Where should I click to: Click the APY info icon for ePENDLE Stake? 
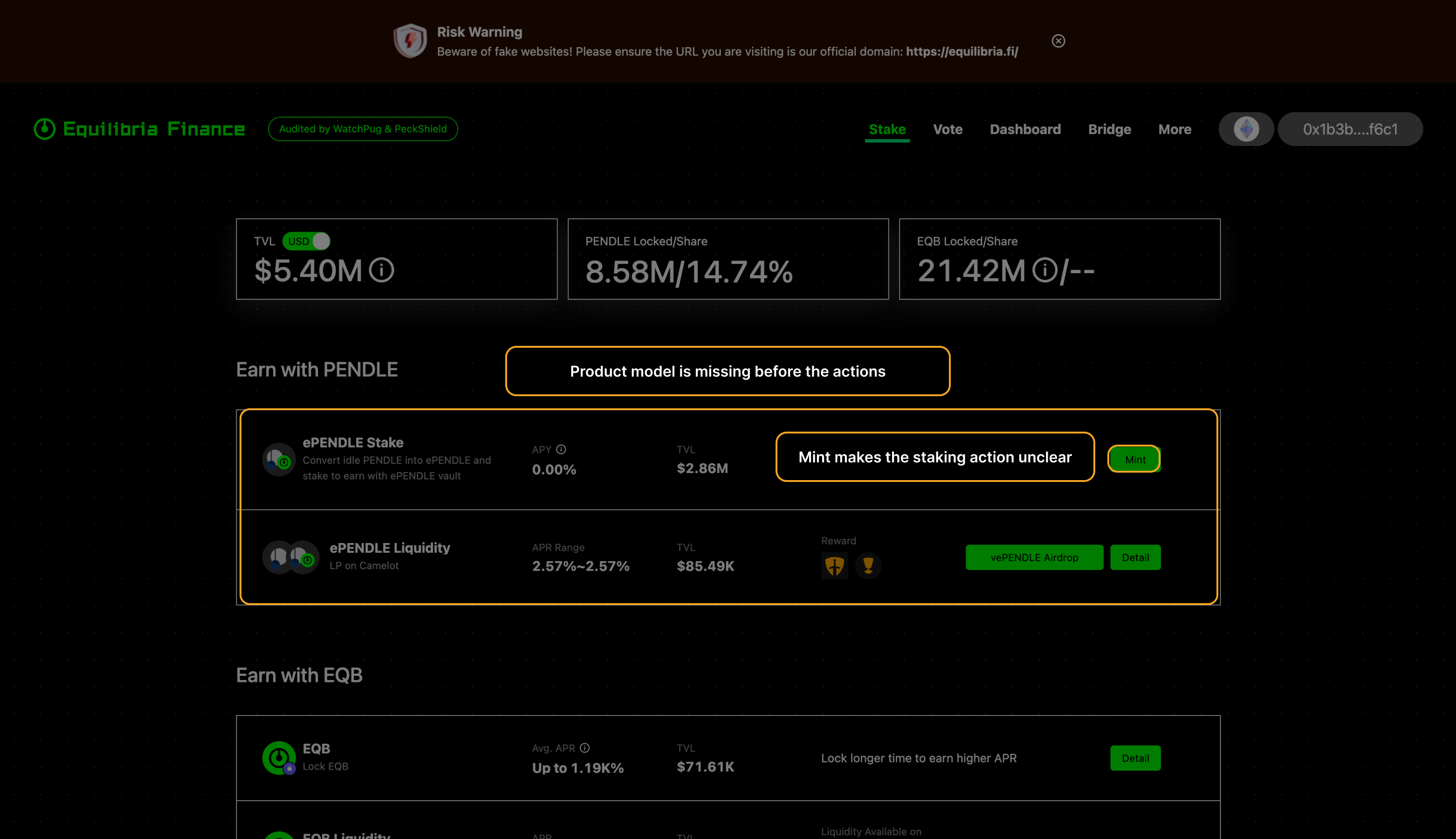(x=561, y=449)
